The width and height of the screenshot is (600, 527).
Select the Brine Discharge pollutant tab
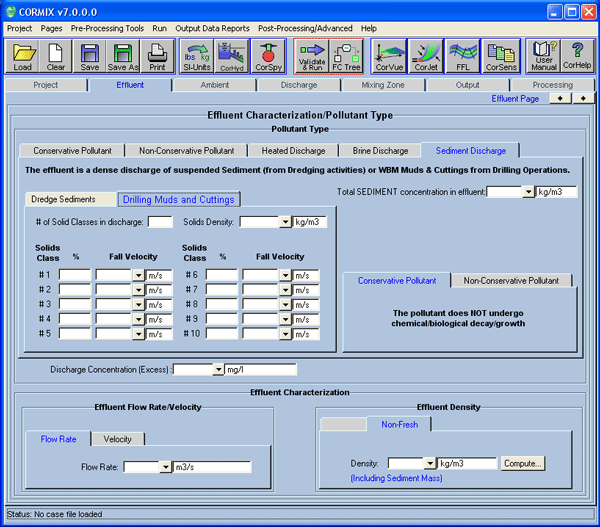pos(380,151)
